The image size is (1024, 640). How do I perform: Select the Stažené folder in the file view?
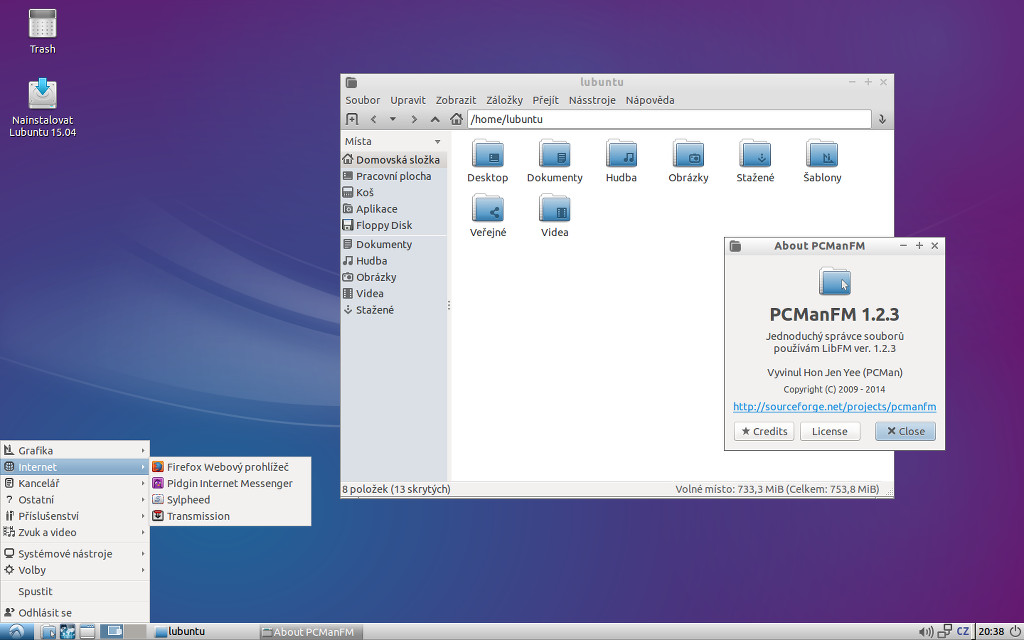pos(755,160)
